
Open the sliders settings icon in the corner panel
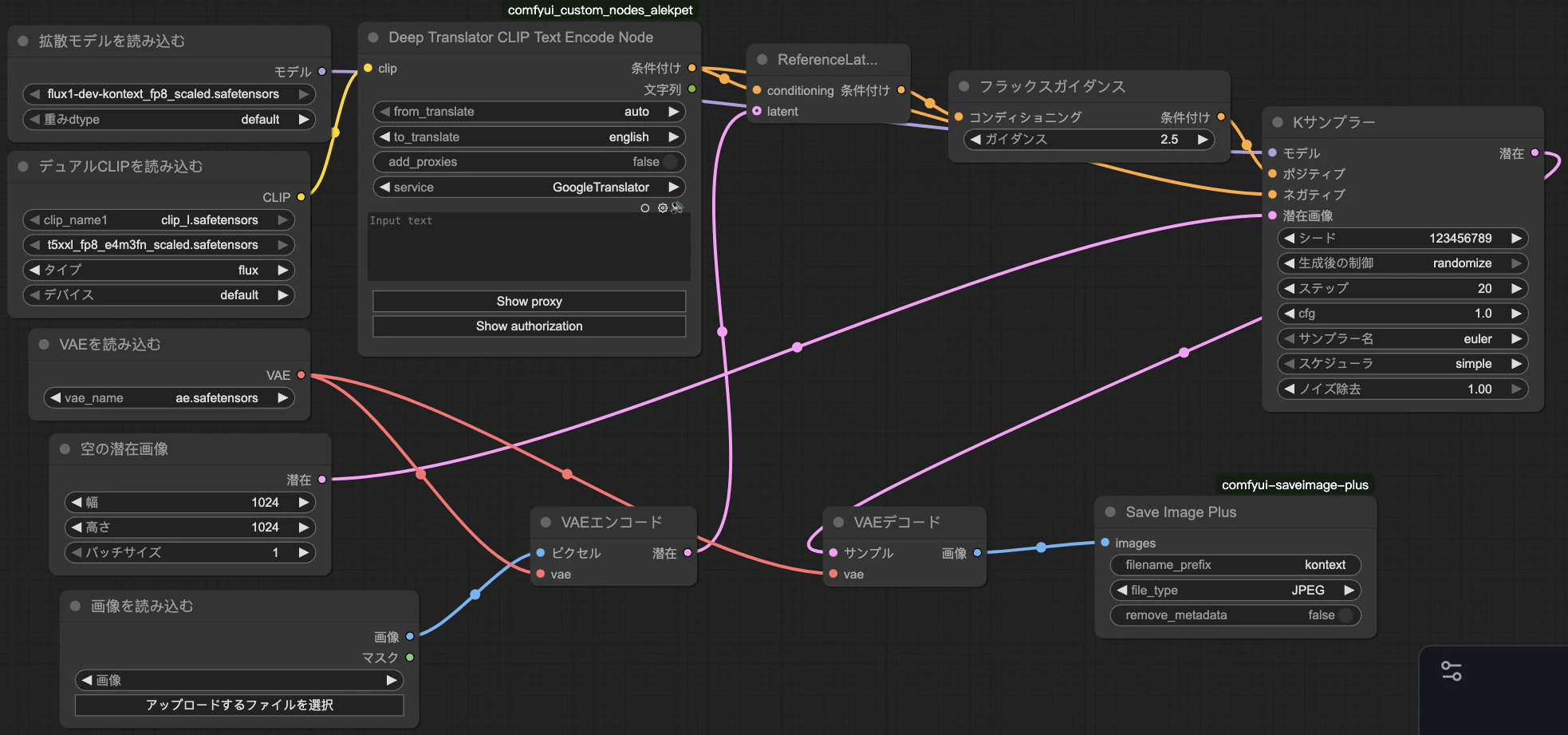(x=1452, y=671)
